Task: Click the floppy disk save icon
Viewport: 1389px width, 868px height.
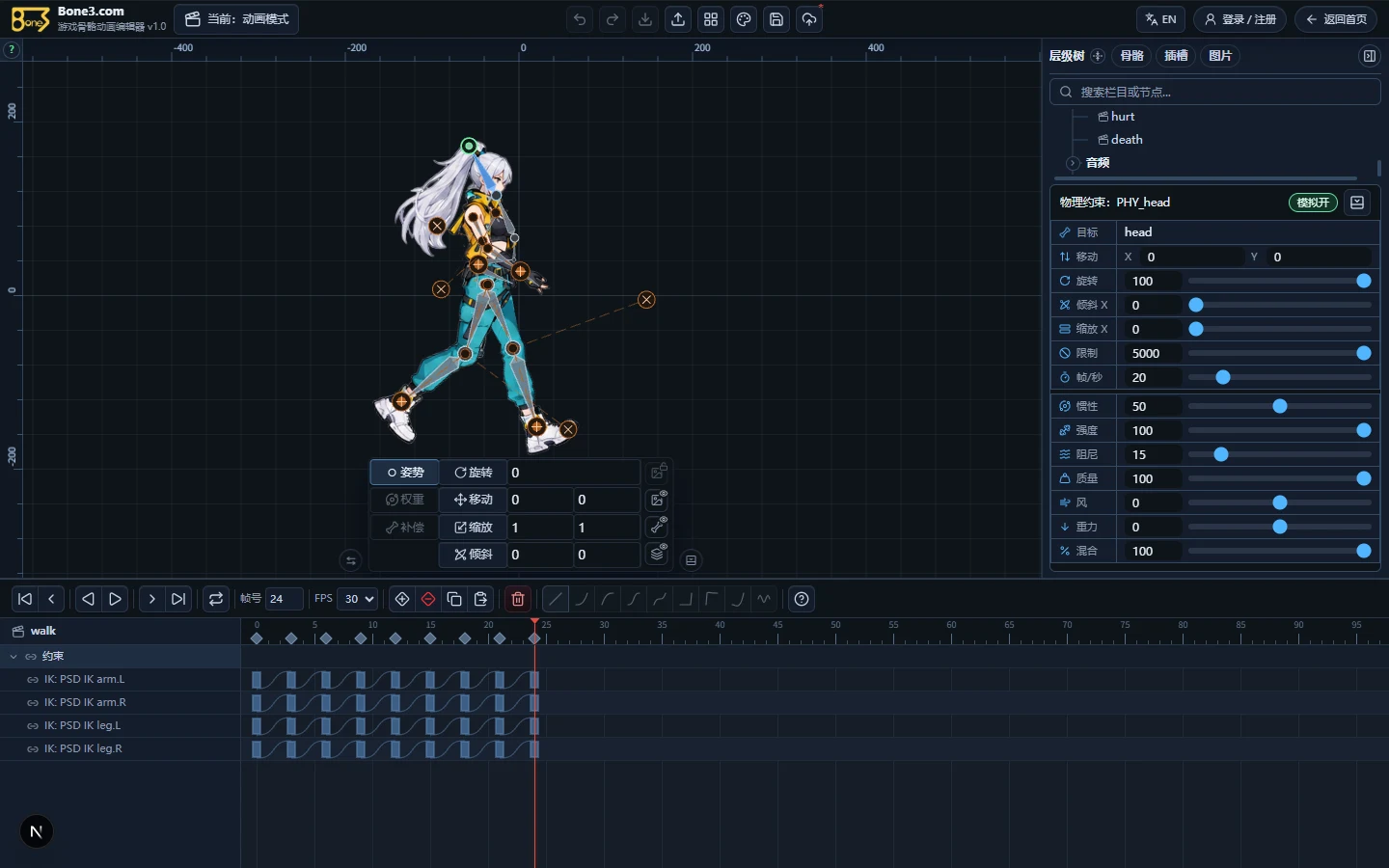Action: [x=776, y=19]
